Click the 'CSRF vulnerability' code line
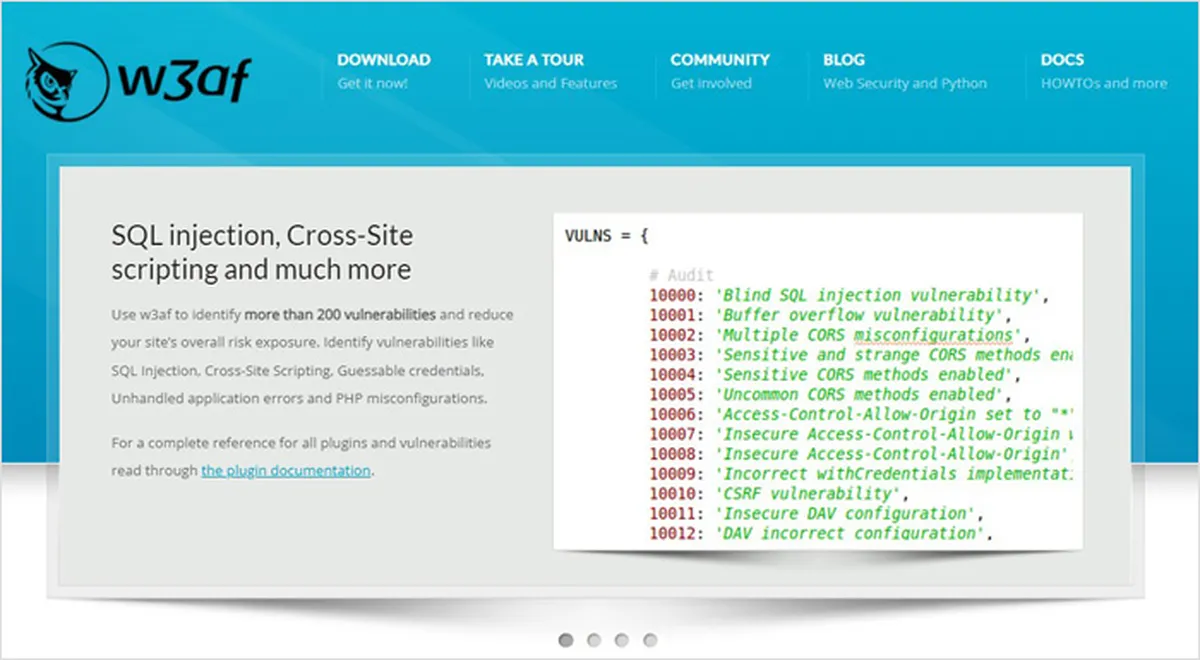This screenshot has height=660, width=1200. [x=780, y=493]
